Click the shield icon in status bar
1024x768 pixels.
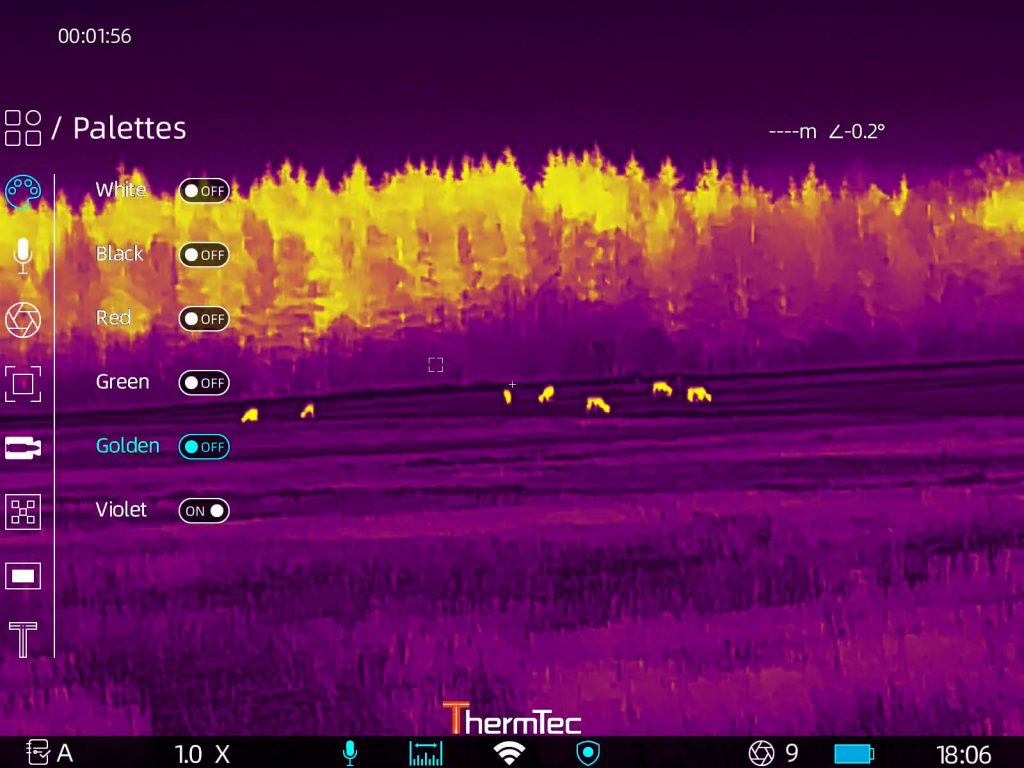pyautogui.click(x=588, y=753)
